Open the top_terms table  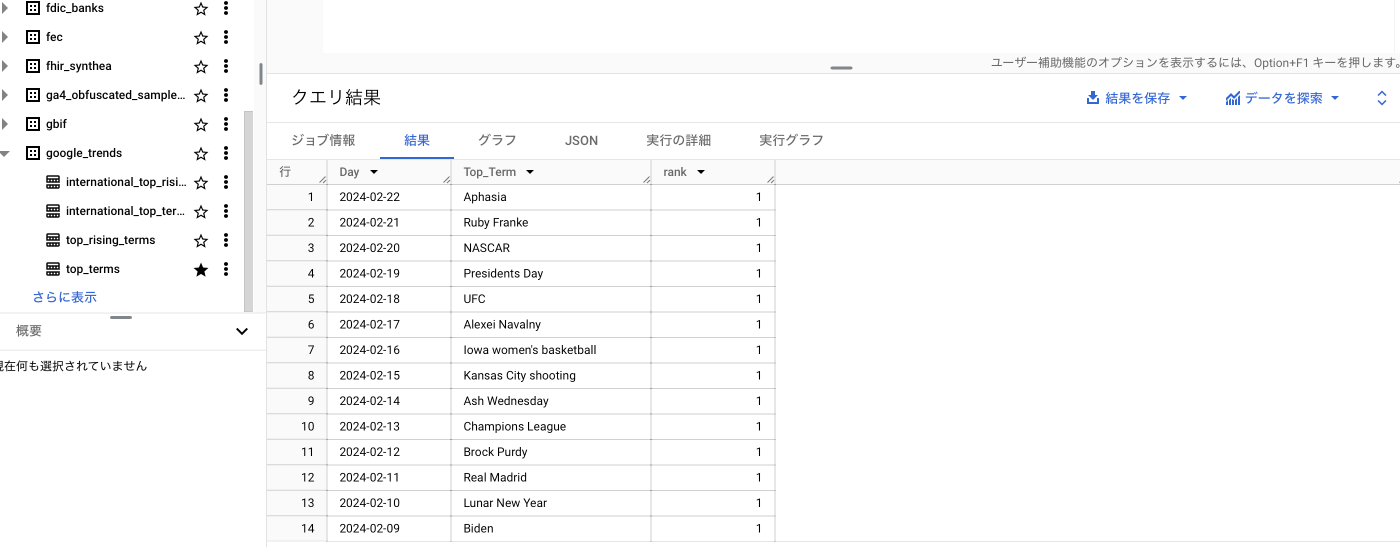click(93, 269)
